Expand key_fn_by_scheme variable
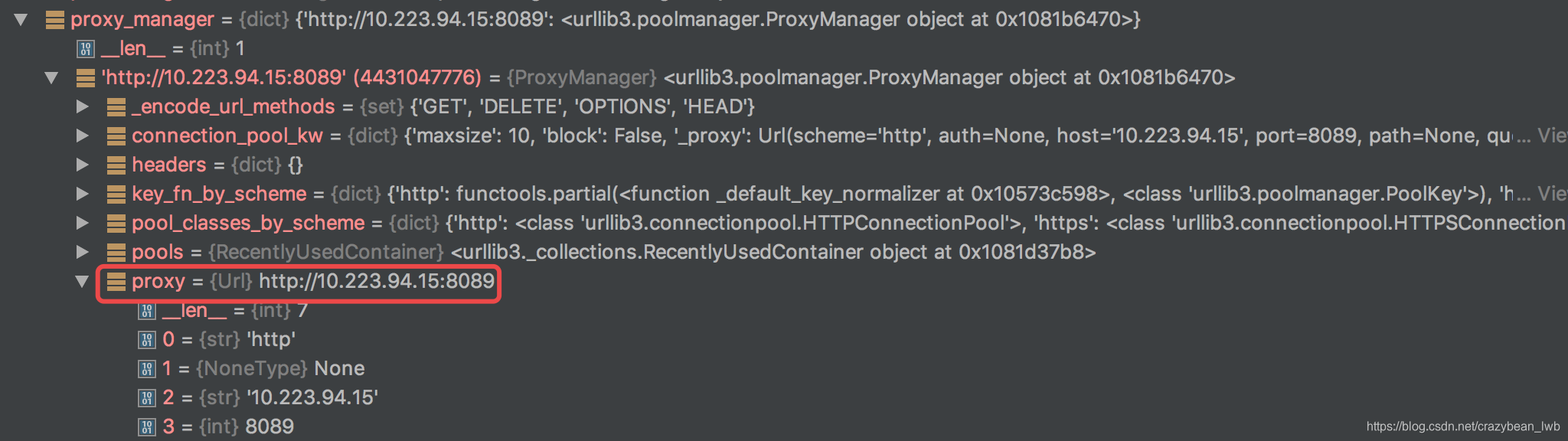This screenshot has width=1568, height=441. 83,194
